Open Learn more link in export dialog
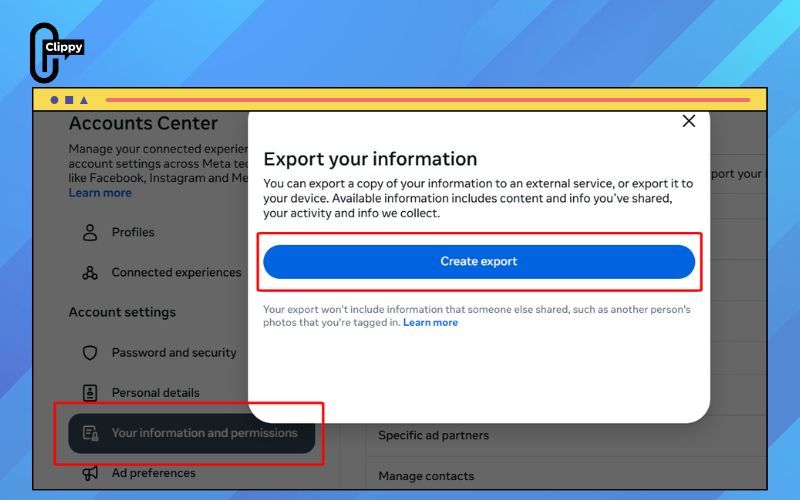The height and width of the screenshot is (500, 800). [x=430, y=322]
